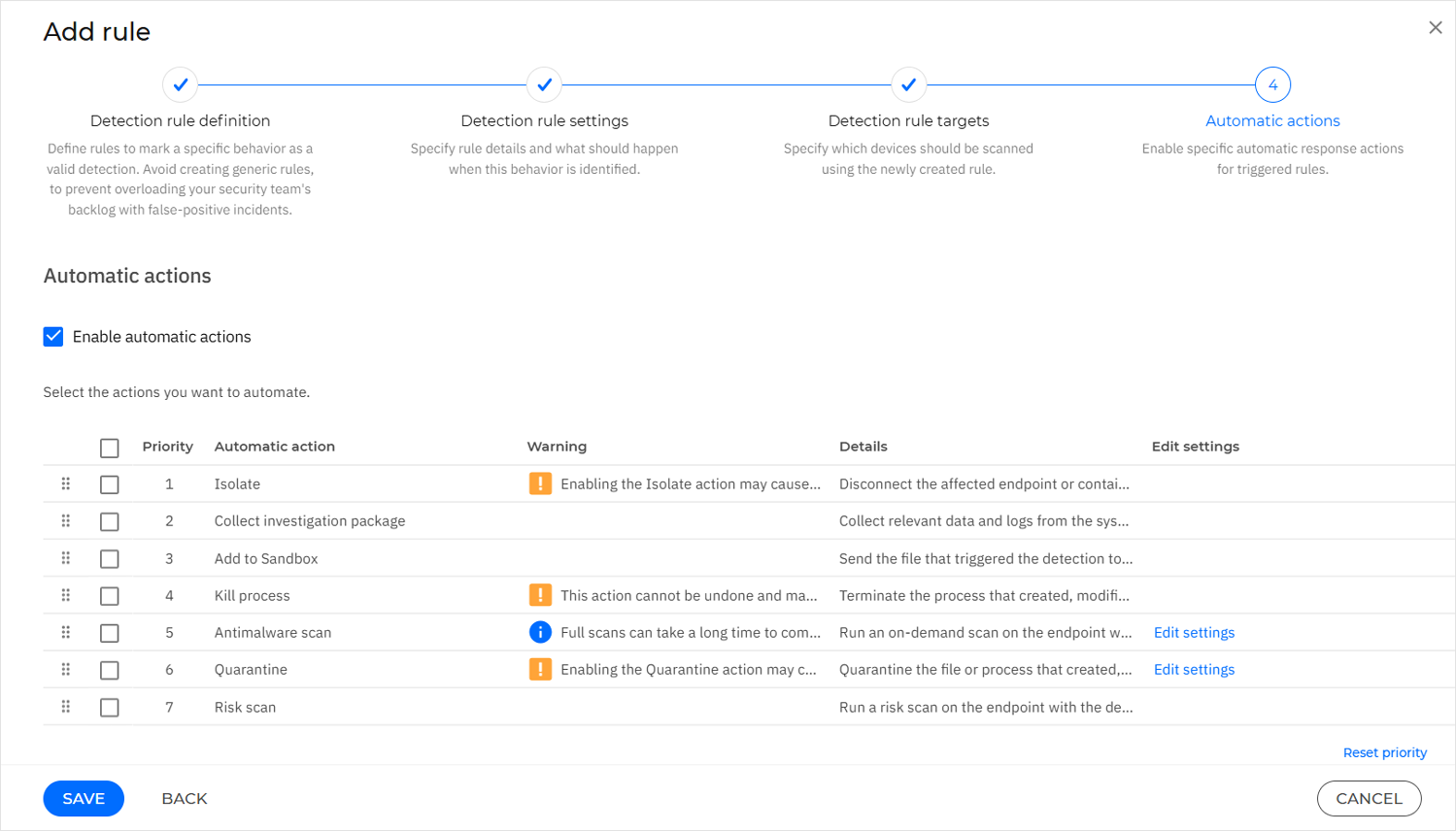Click the Quarantine warning icon
Image resolution: width=1456 pixels, height=831 pixels.
pyautogui.click(x=540, y=669)
